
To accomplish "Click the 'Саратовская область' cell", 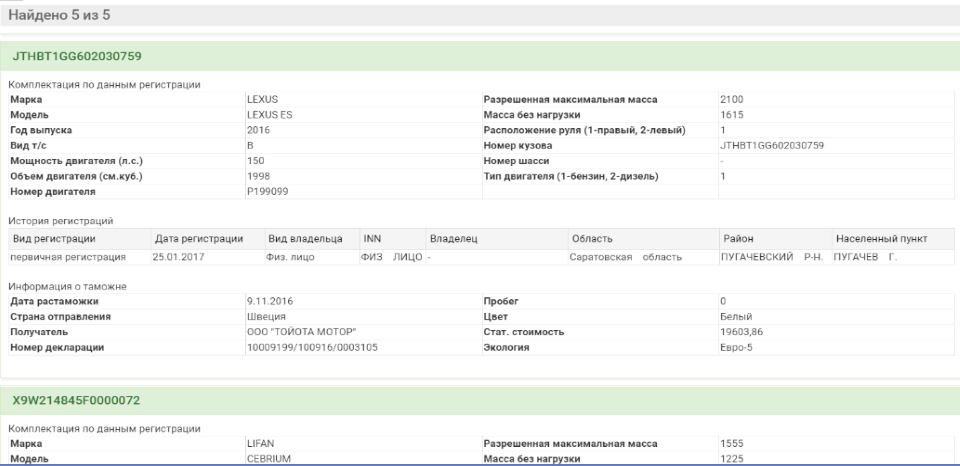I will click(x=624, y=257).
